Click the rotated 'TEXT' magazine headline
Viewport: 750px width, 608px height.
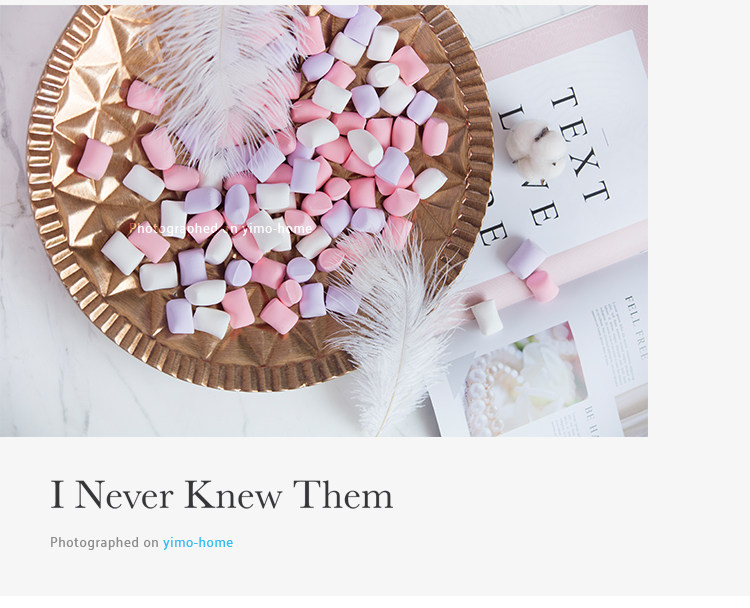tap(581, 144)
